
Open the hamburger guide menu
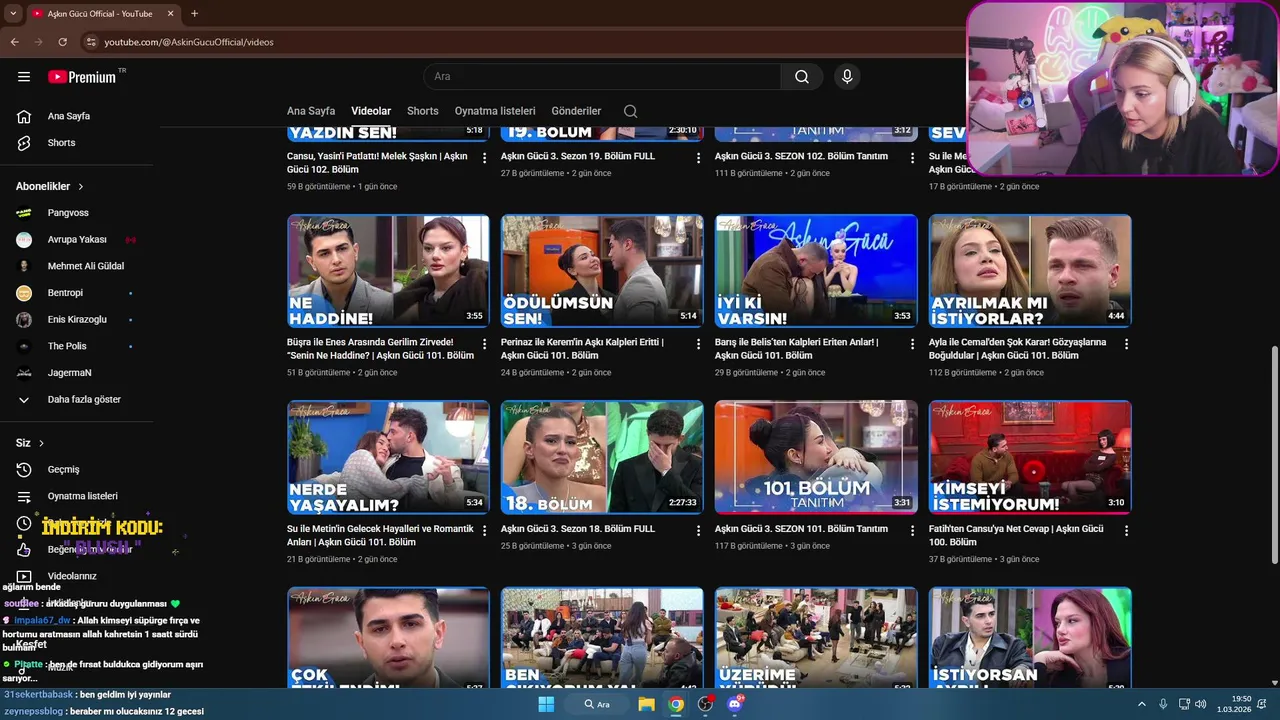coord(24,77)
